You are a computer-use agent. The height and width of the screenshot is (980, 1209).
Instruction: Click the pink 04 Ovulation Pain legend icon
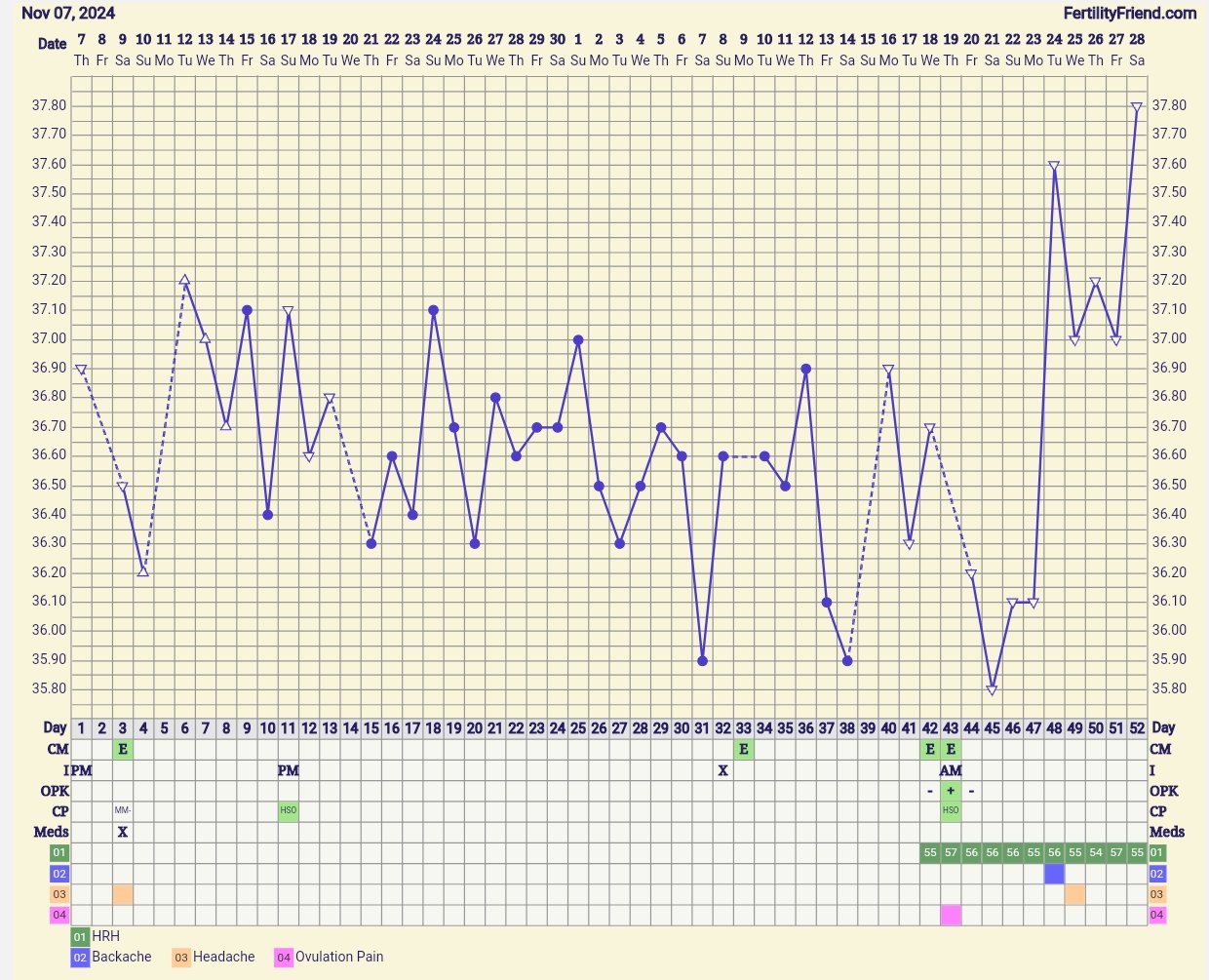pos(284,958)
